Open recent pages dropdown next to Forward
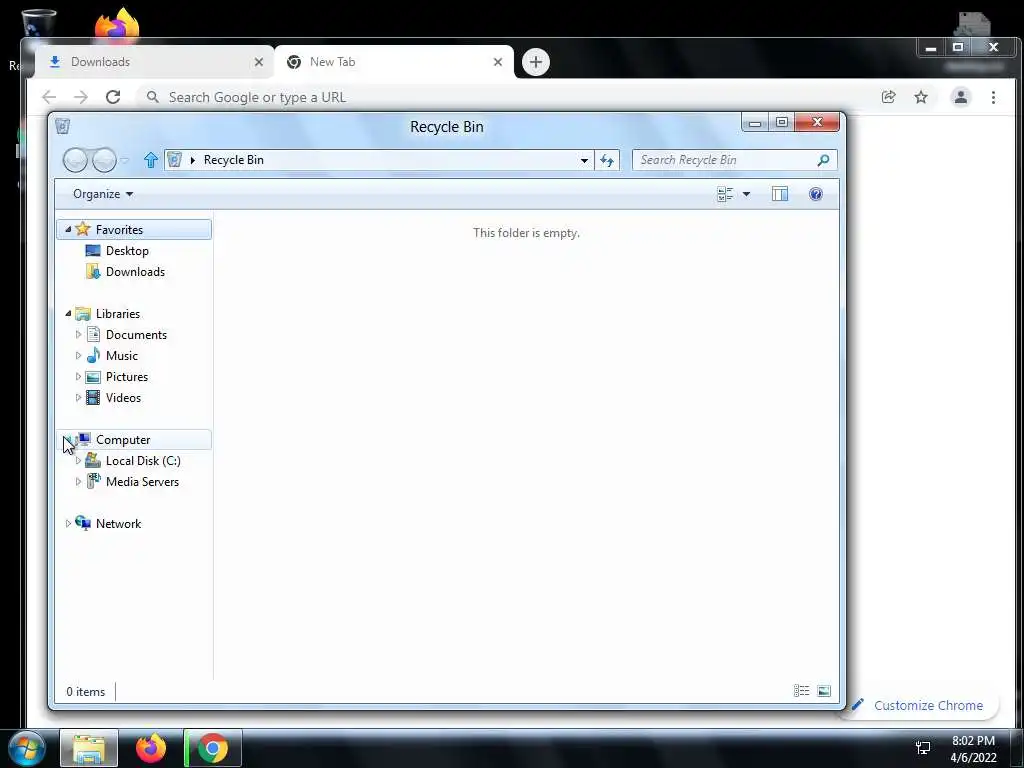This screenshot has width=1024, height=768. click(x=125, y=160)
